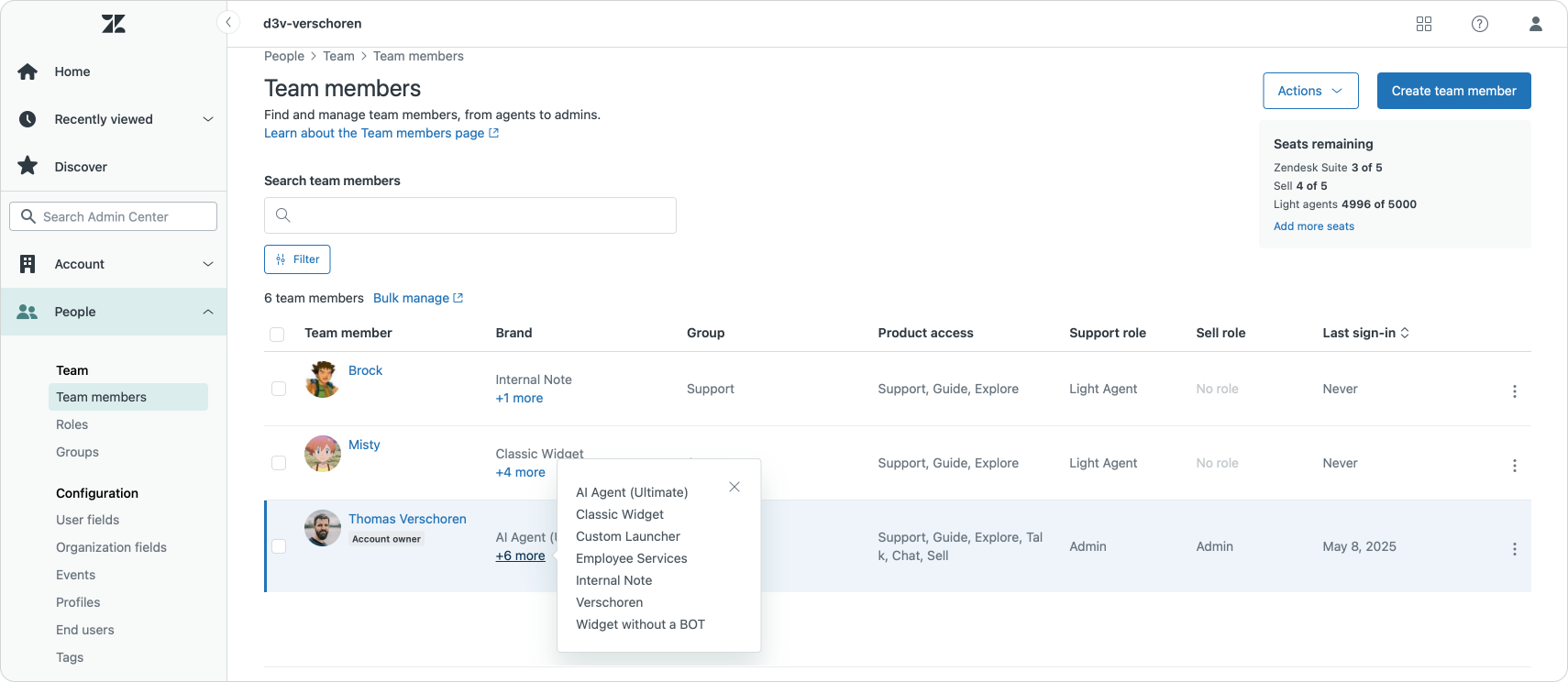Check the checkbox for Brock's row
Screen dimensions: 1568x682
tap(279, 389)
